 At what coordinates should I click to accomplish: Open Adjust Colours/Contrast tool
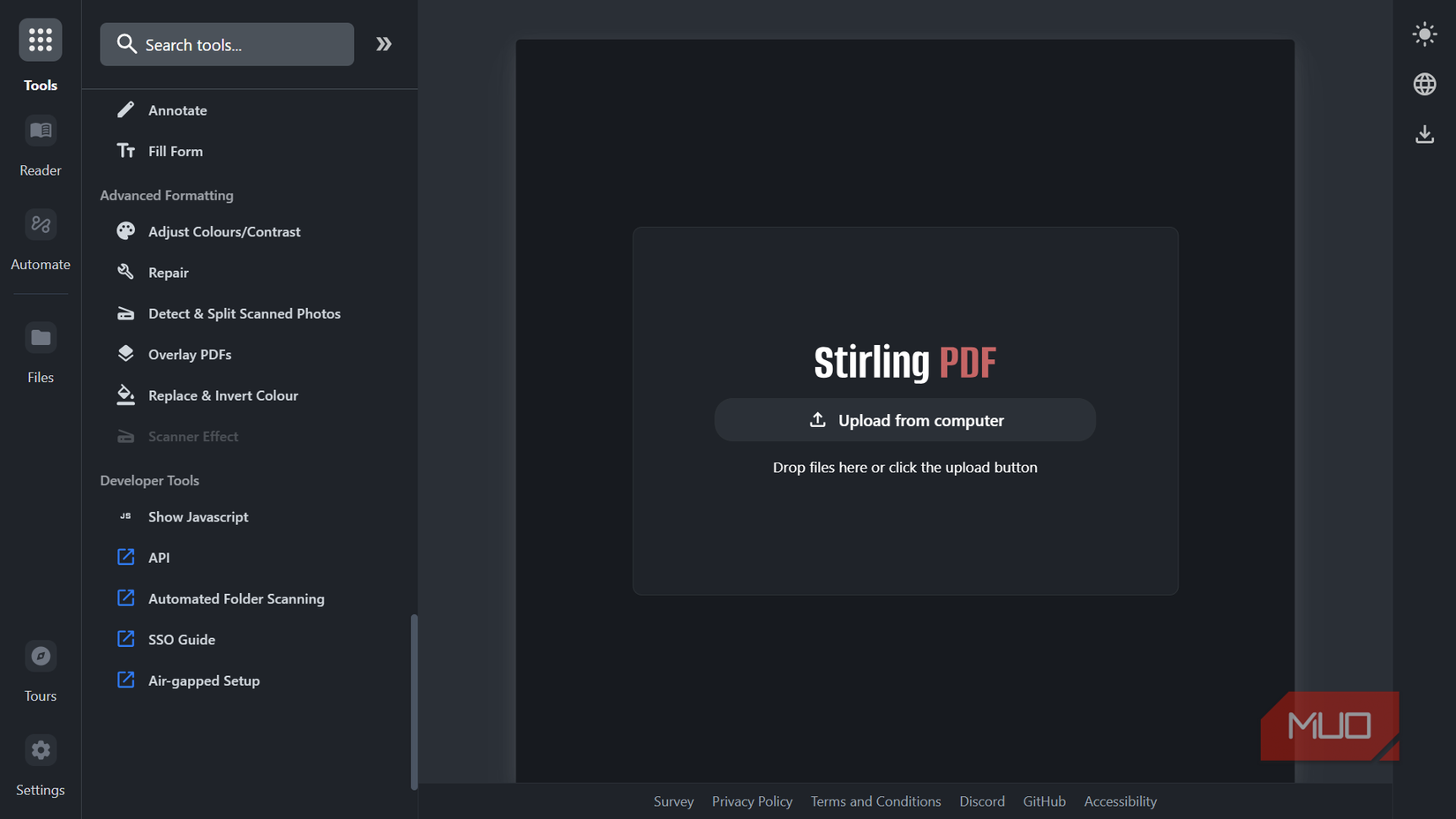click(224, 231)
